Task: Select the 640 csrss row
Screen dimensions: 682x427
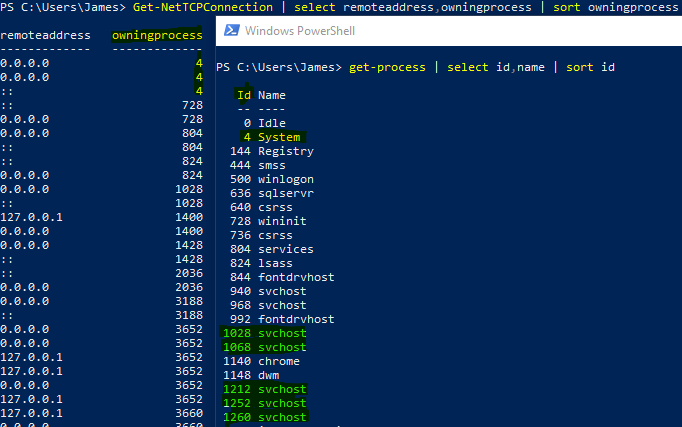Action: pyautogui.click(x=261, y=207)
